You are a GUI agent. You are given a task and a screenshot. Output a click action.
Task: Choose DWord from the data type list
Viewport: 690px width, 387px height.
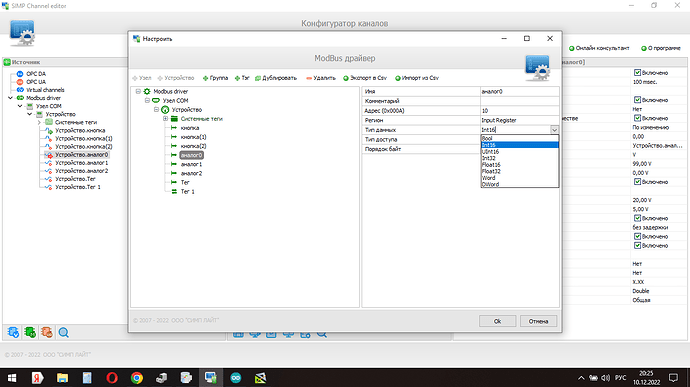[520, 184]
